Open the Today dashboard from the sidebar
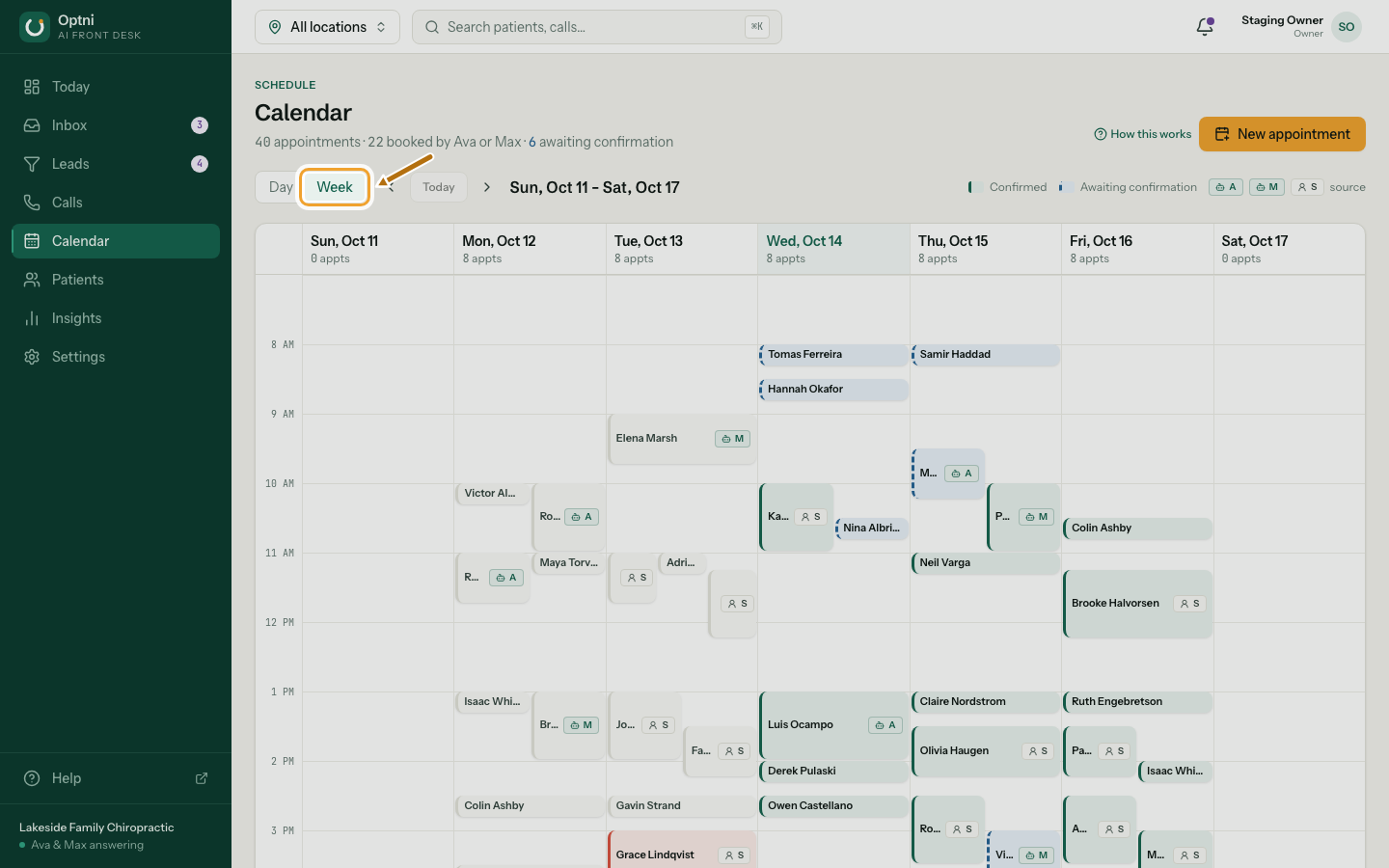The width and height of the screenshot is (1389, 868). 116,87
